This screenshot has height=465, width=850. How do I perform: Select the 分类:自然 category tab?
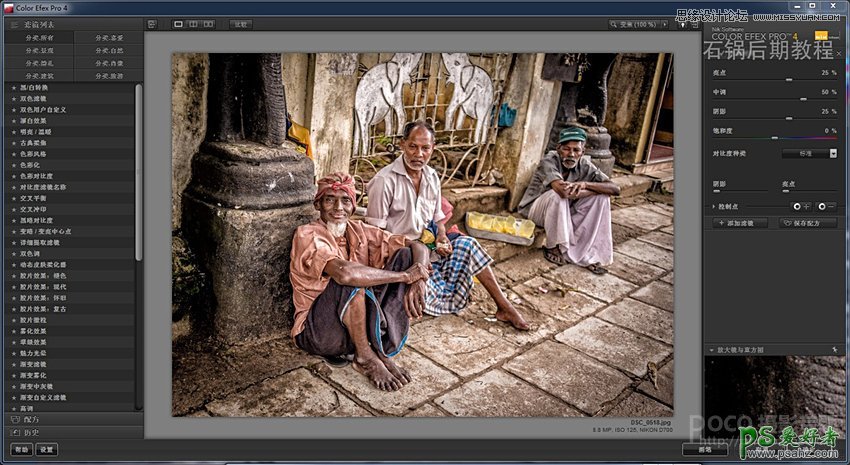(x=108, y=49)
